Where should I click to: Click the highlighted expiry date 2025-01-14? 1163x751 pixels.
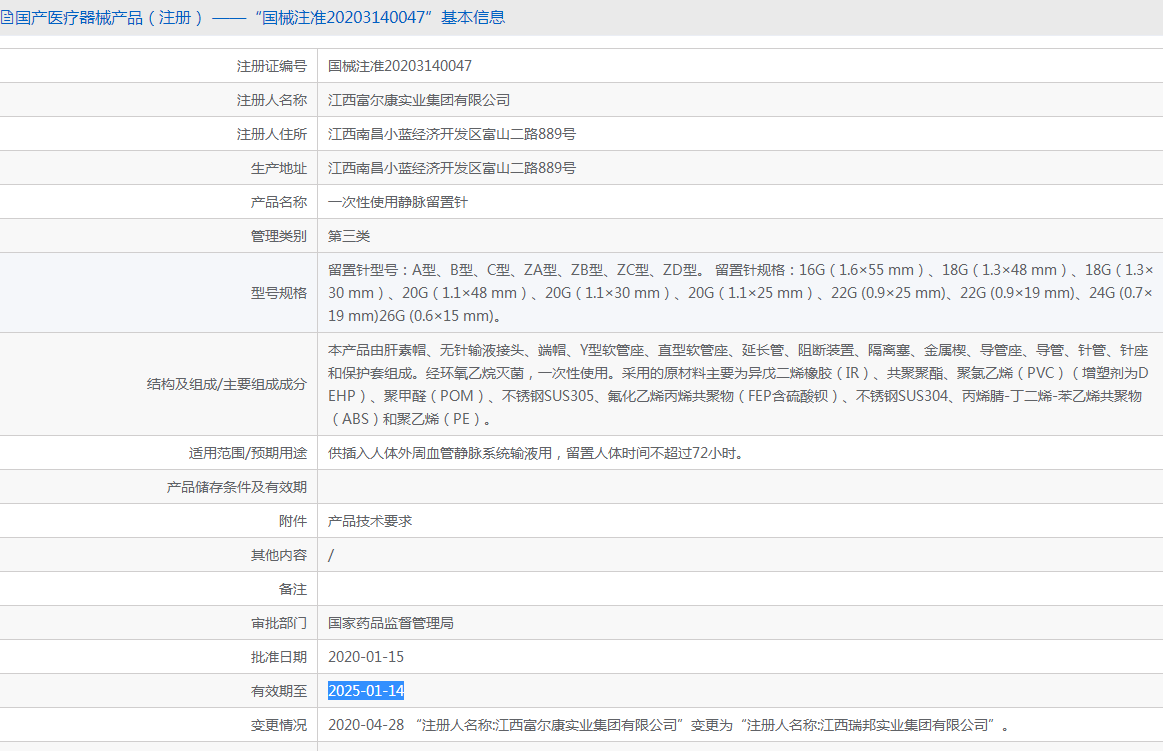pos(366,691)
